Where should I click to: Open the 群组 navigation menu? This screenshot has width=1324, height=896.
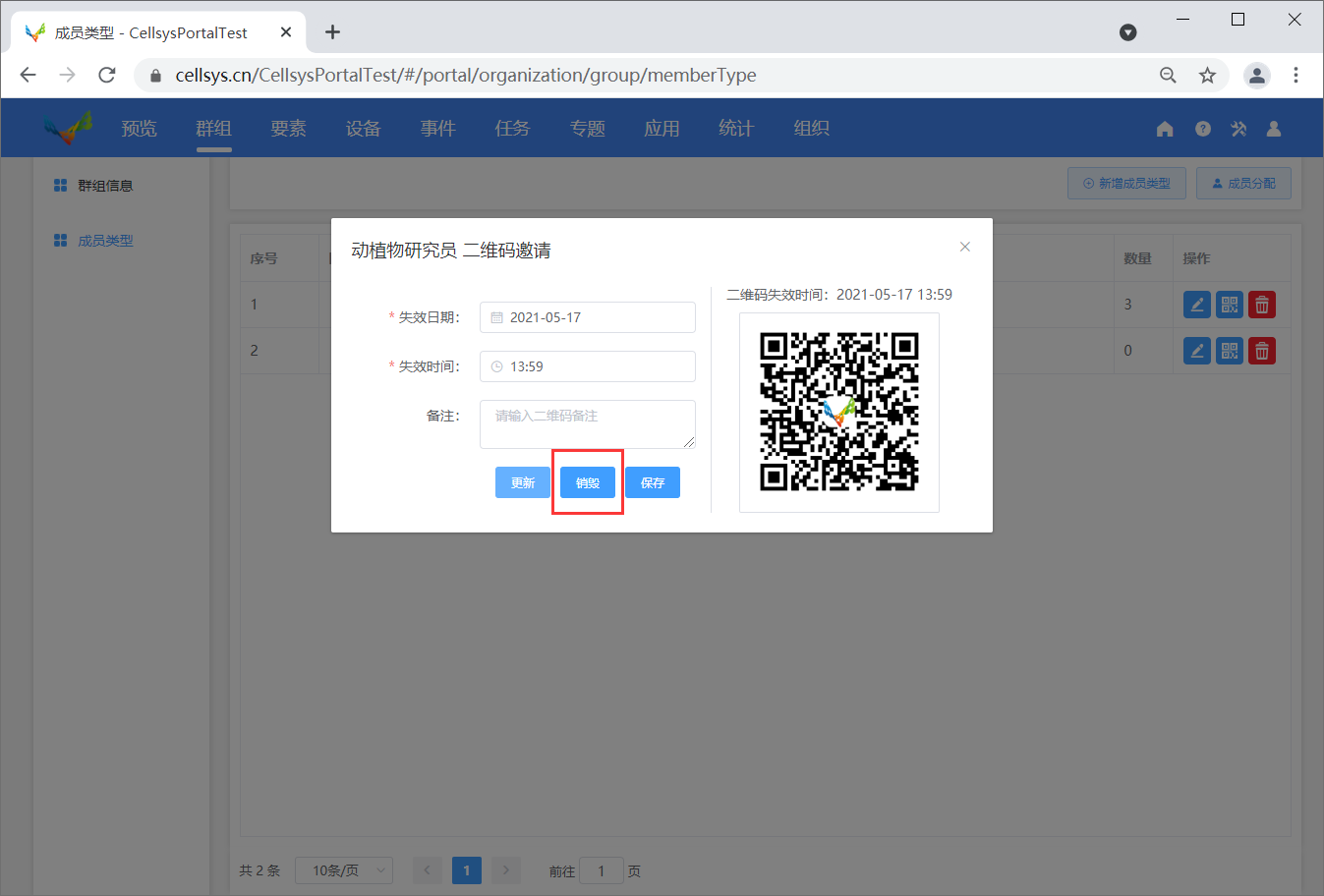click(213, 129)
